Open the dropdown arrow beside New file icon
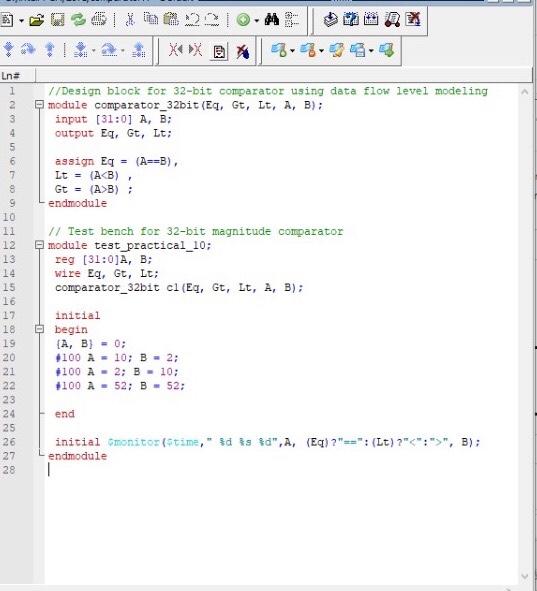Image resolution: width=537 pixels, height=591 pixels. pyautogui.click(x=21, y=20)
